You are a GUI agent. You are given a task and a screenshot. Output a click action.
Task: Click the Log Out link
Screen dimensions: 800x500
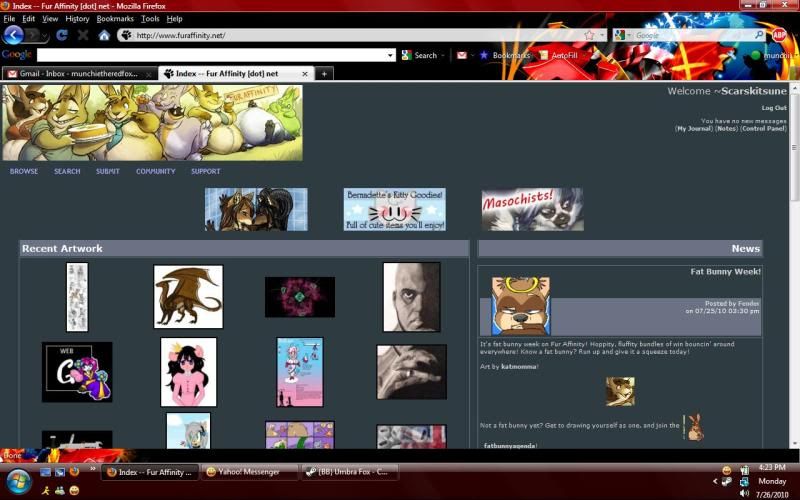[774, 107]
